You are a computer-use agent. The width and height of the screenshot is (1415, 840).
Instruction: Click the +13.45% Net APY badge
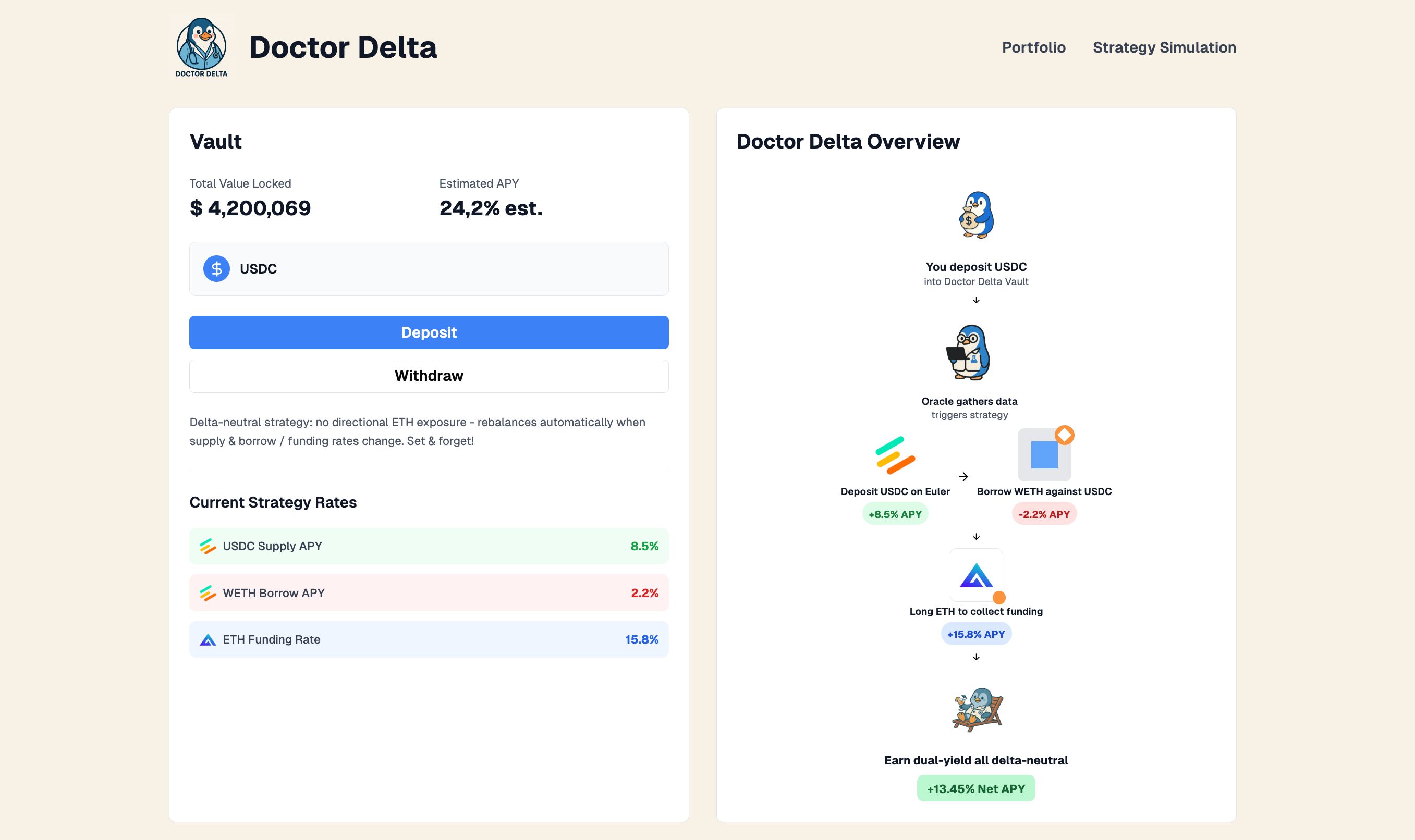(976, 788)
